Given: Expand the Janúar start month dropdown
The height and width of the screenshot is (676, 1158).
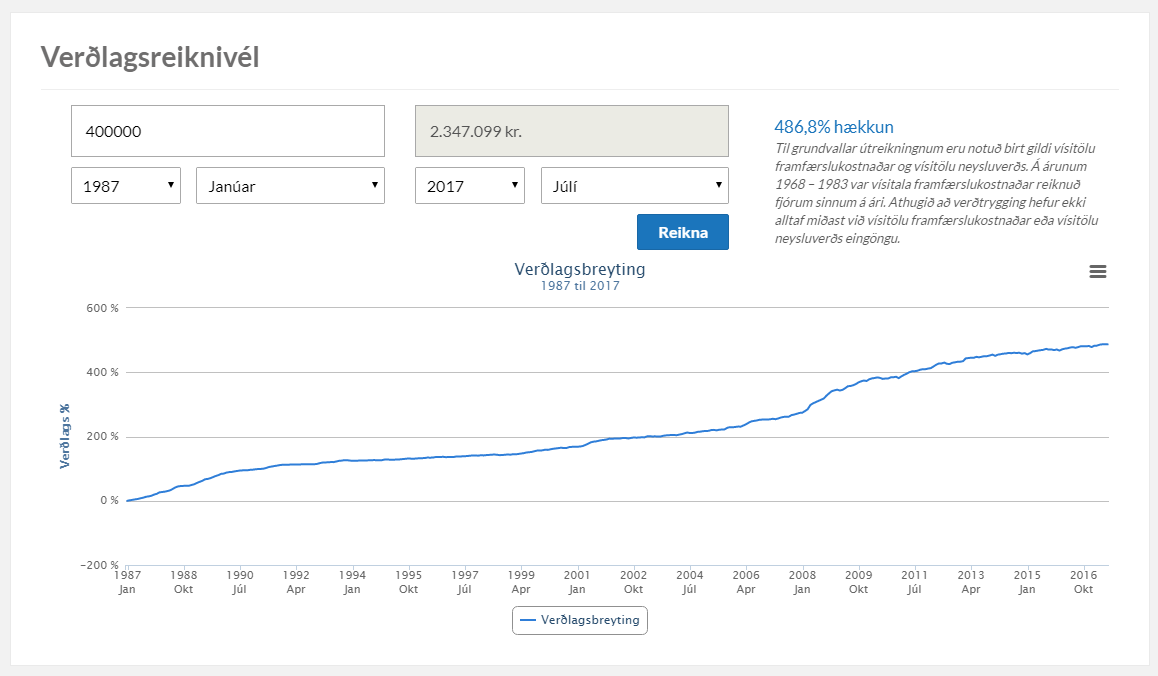Looking at the screenshot, I should (x=290, y=185).
